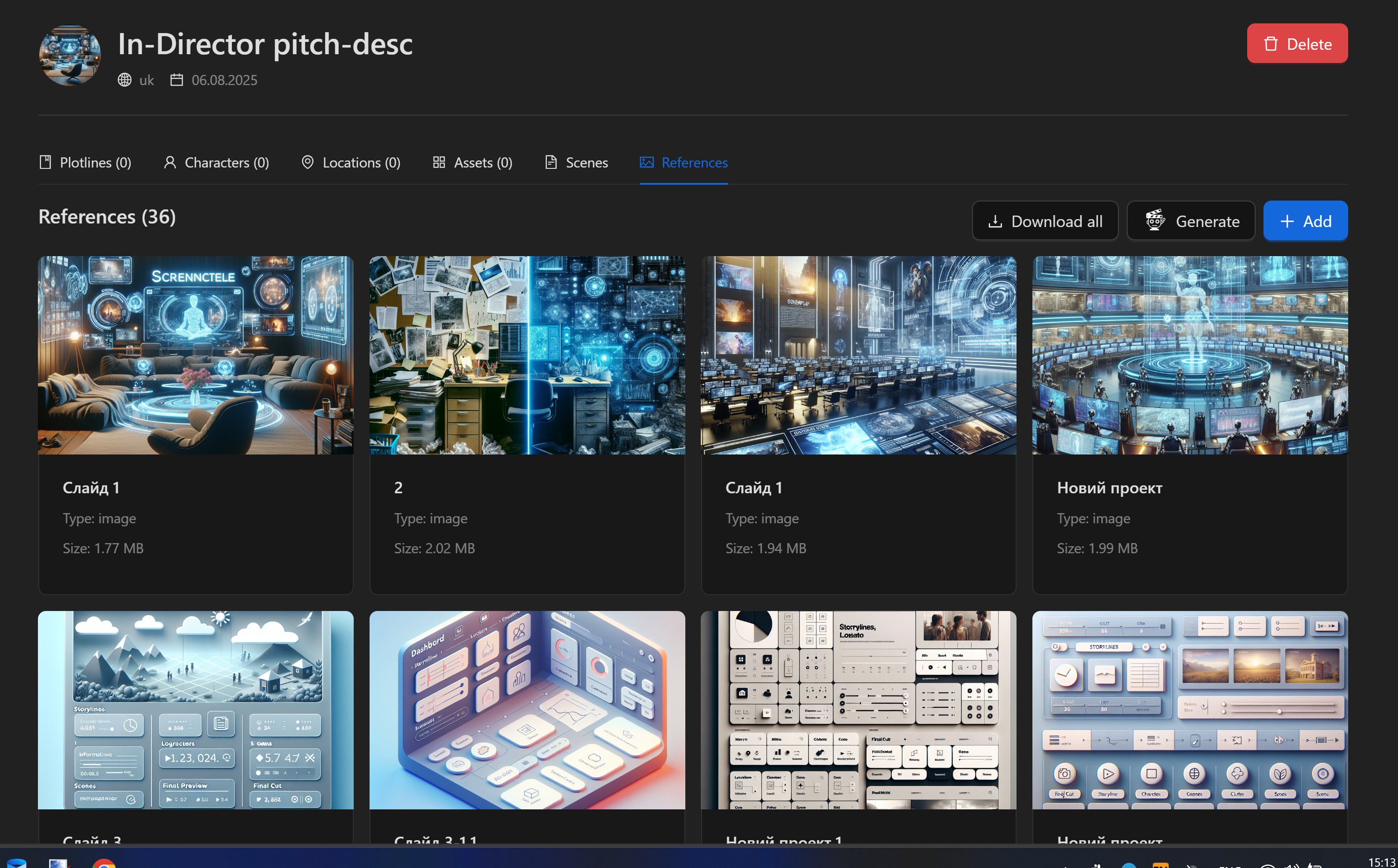This screenshot has width=1398, height=868.
Task: Open the isometric Dashboard thumbnail
Action: [527, 710]
